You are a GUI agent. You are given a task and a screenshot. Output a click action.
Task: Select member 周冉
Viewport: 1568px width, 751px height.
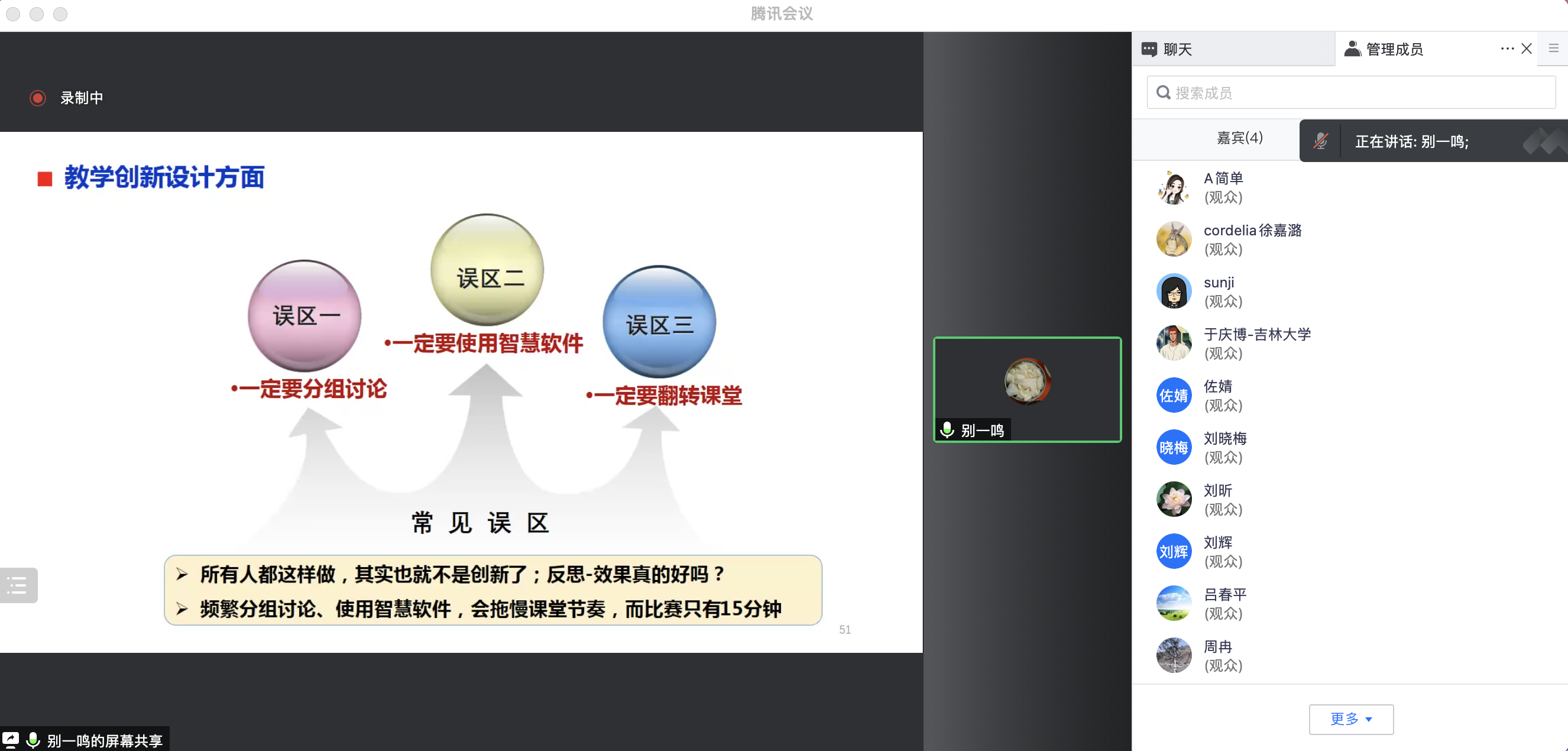1349,655
